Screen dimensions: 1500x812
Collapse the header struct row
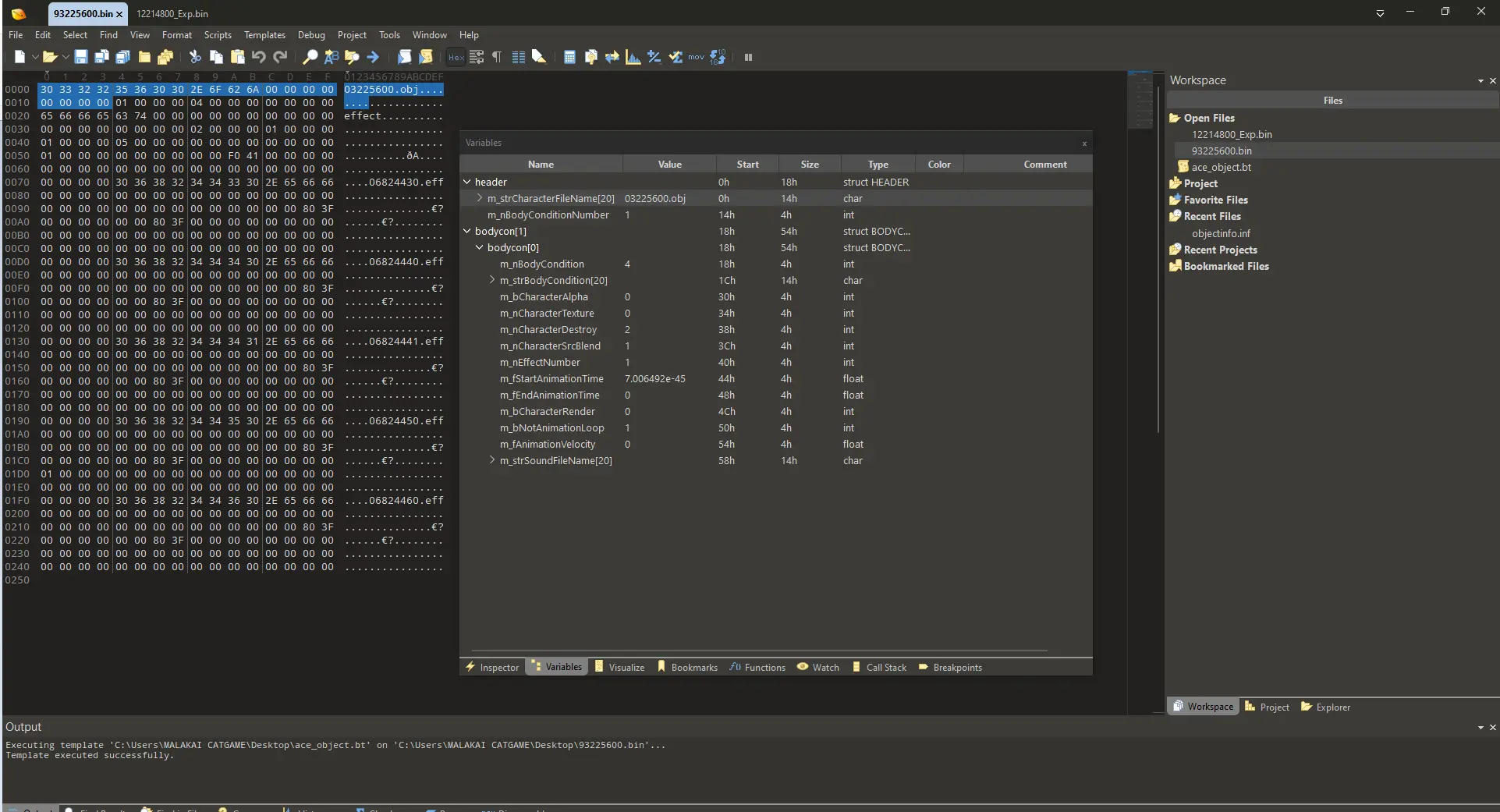pos(467,182)
